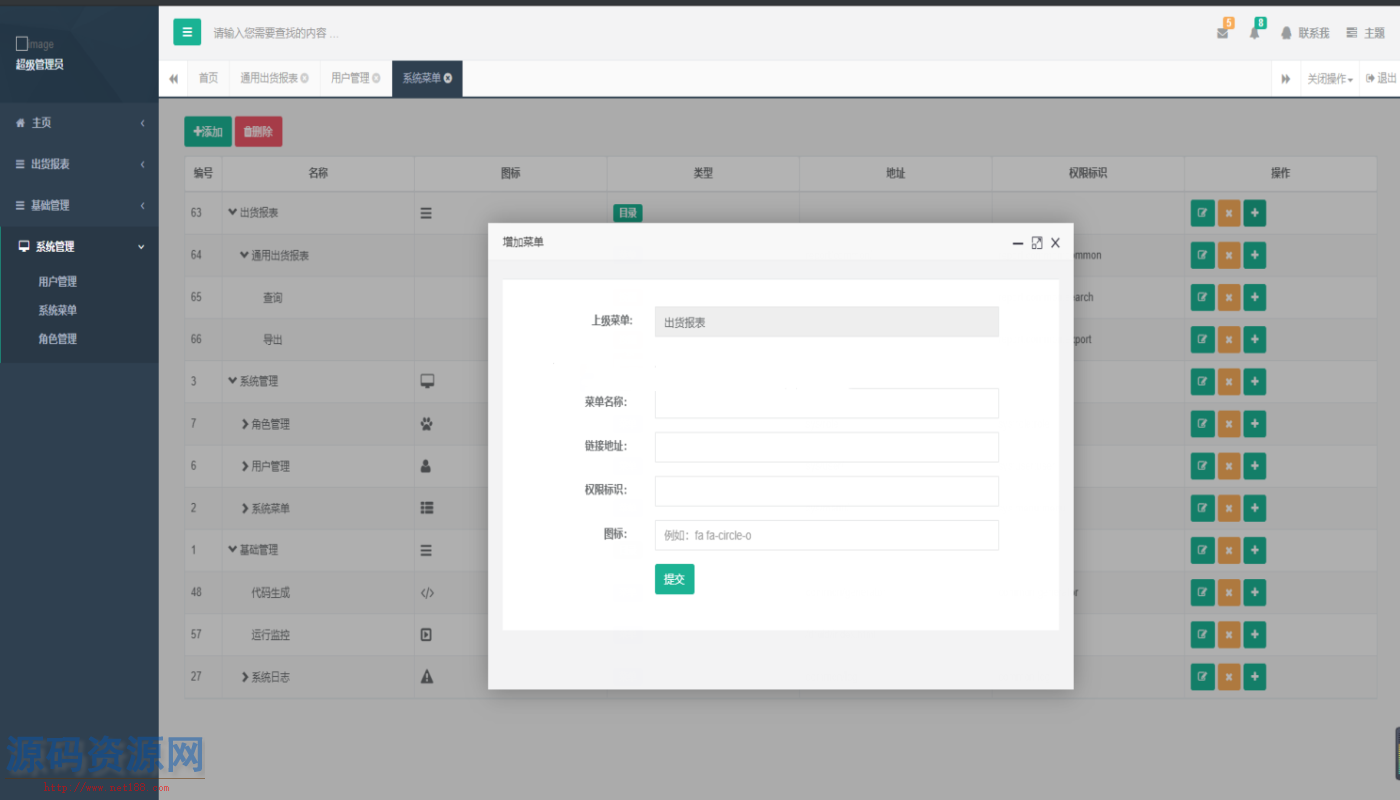Open 用户管理 in the sidebar

(x=57, y=282)
